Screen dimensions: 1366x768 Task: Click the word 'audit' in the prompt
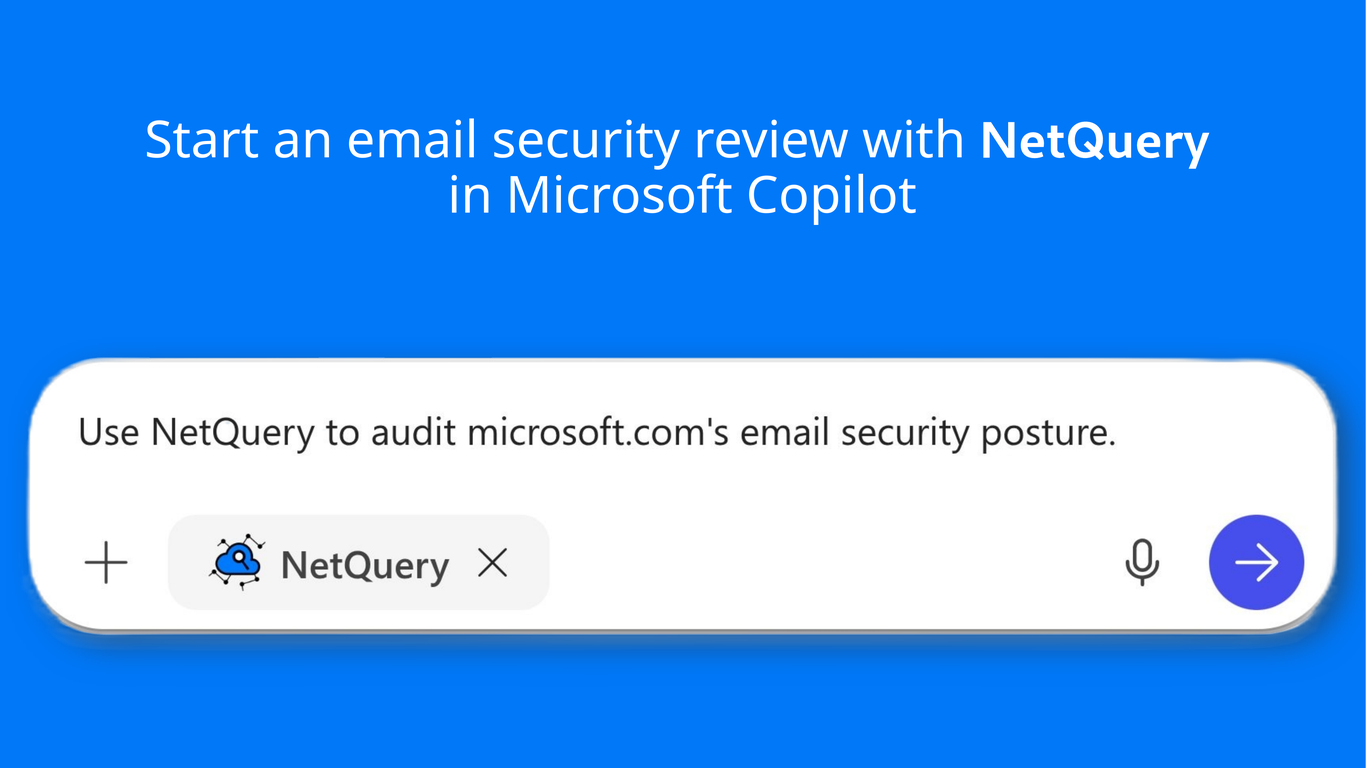(413, 433)
